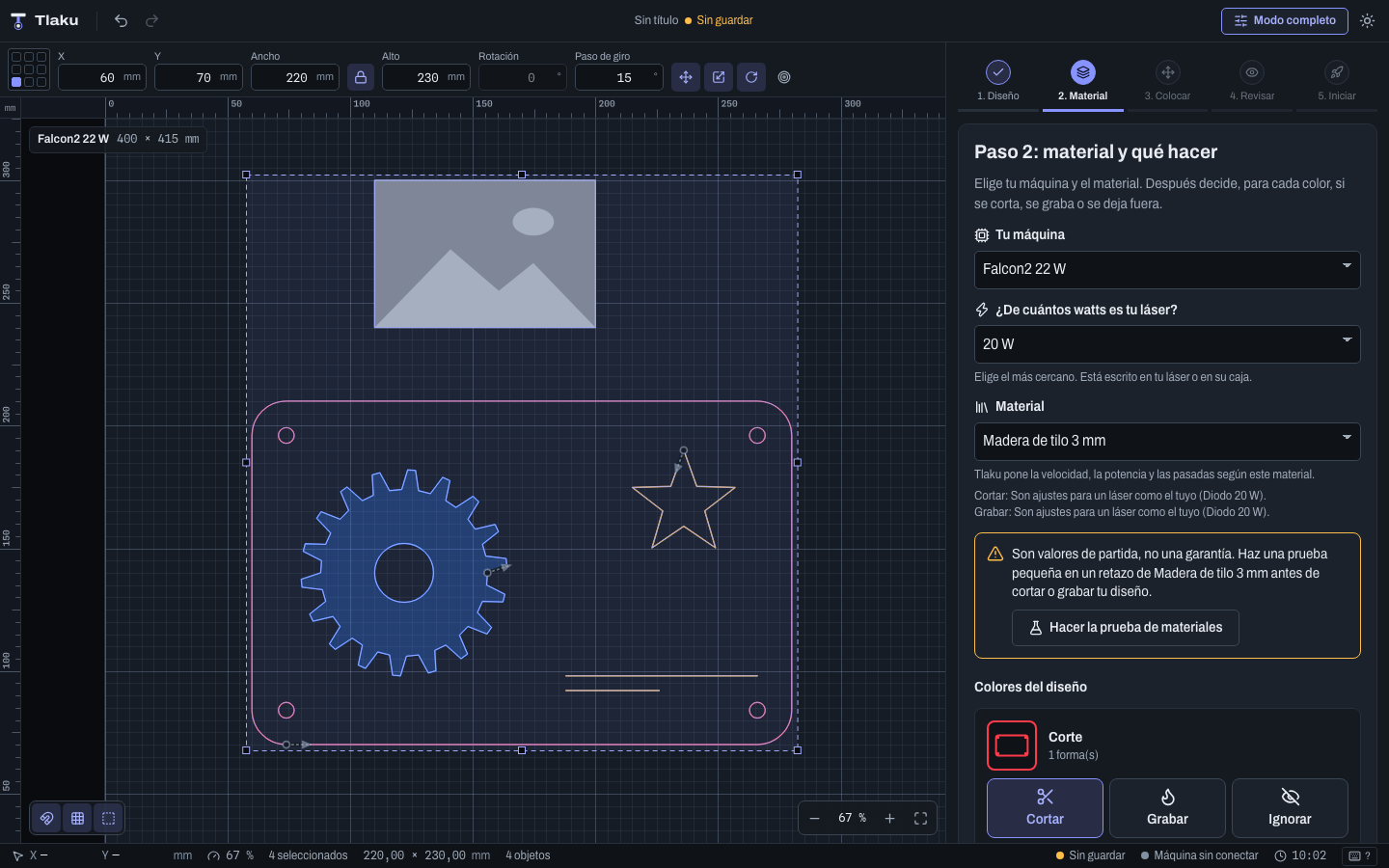The image size is (1389, 868).
Task: Toggle the light/dark theme sun icon
Action: point(1367,20)
